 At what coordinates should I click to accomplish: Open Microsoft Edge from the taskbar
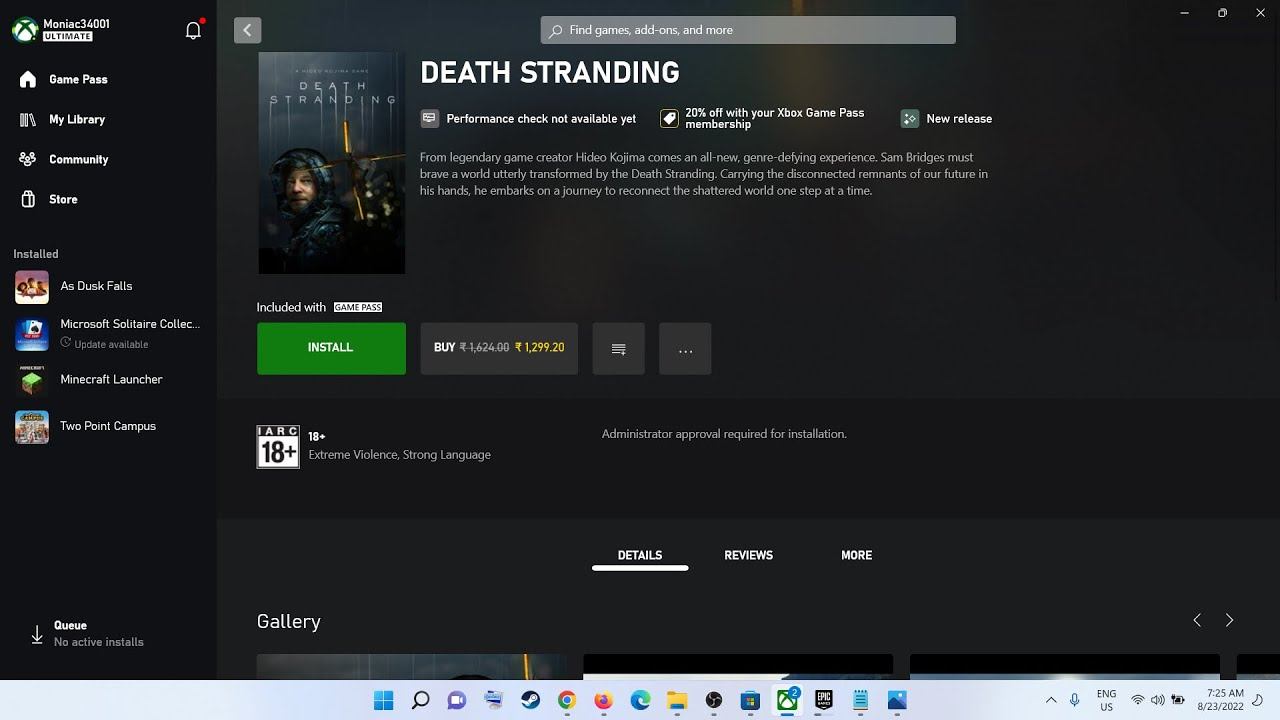(640, 700)
